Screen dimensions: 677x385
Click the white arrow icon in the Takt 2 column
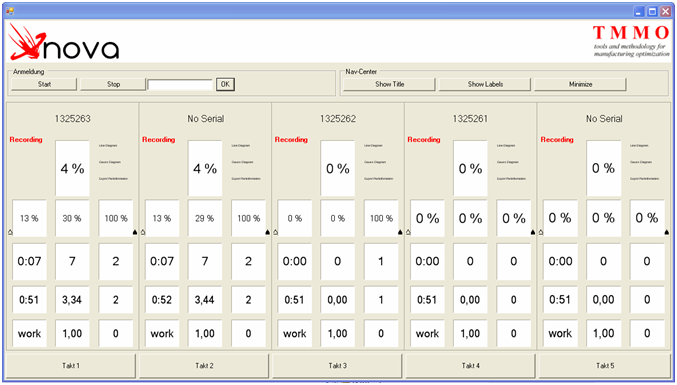pyautogui.click(x=143, y=232)
